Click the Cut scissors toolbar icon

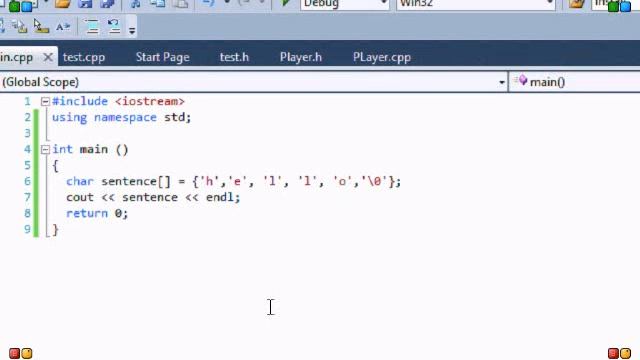(x=136, y=4)
